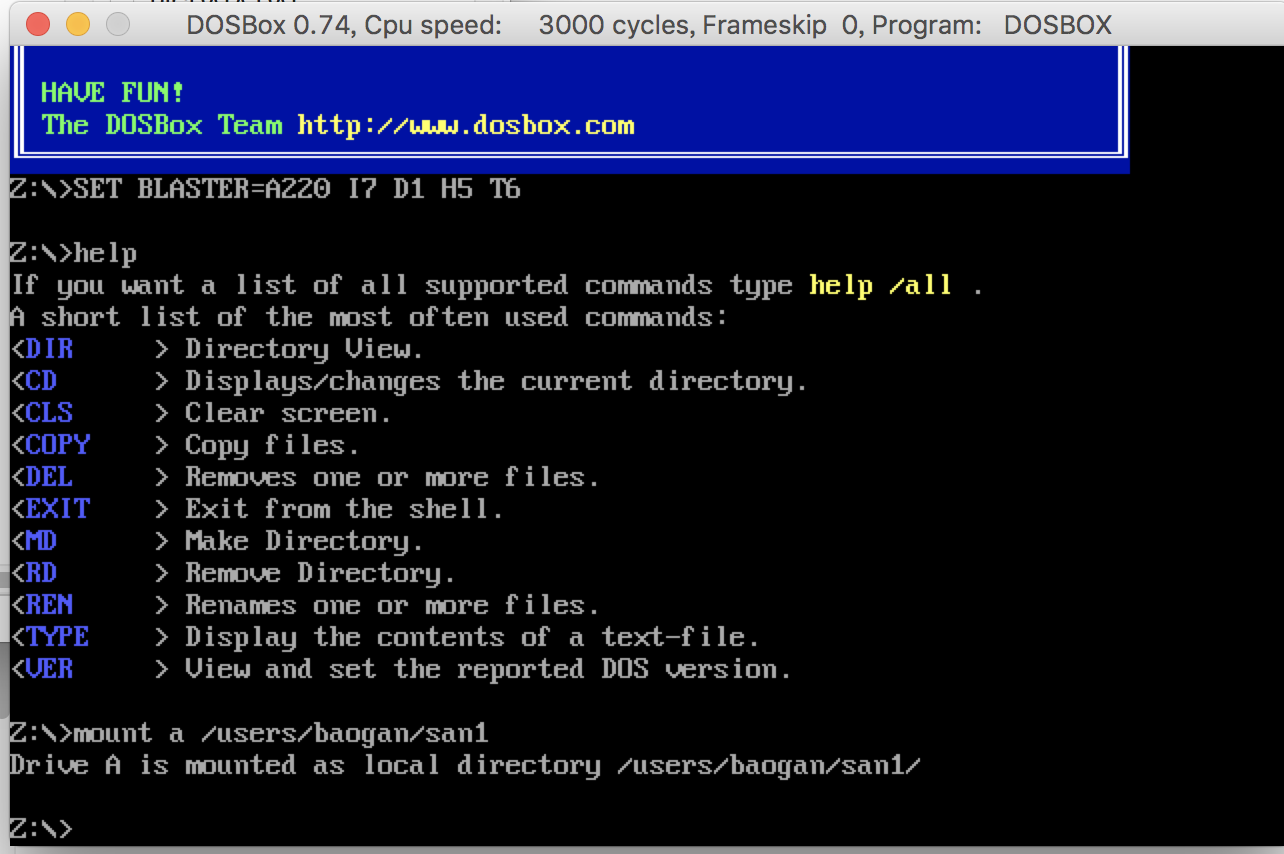Close the DOSBox window with red button
This screenshot has height=854, width=1284.
pos(36,24)
